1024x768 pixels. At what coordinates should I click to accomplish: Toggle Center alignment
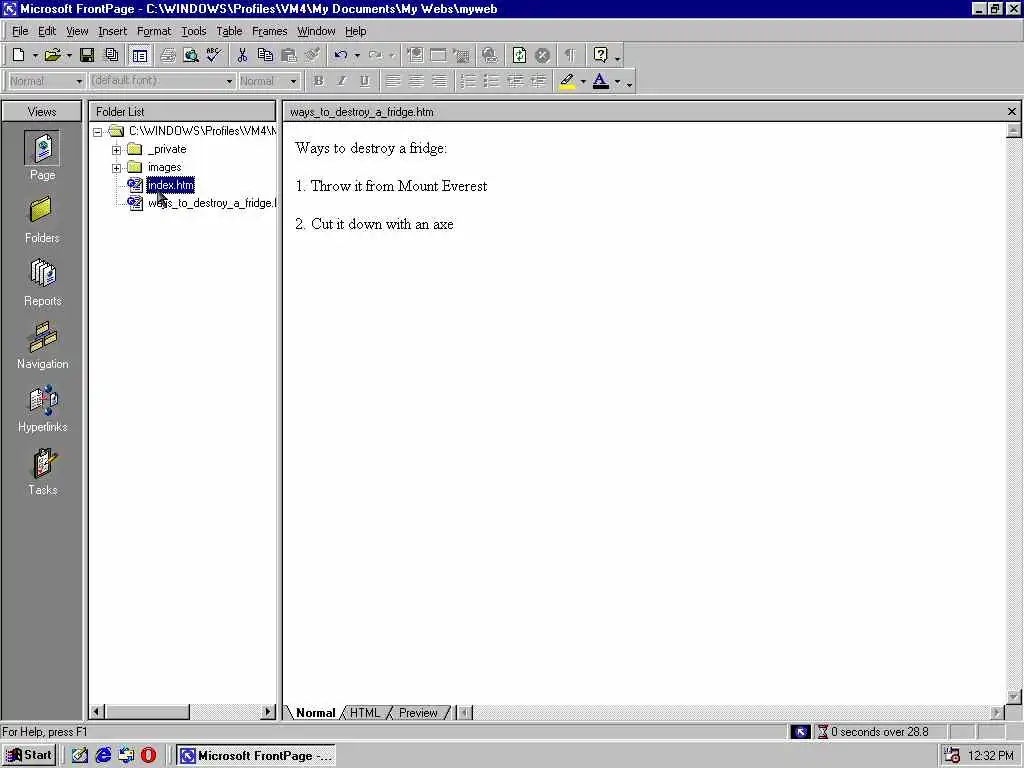click(x=416, y=81)
